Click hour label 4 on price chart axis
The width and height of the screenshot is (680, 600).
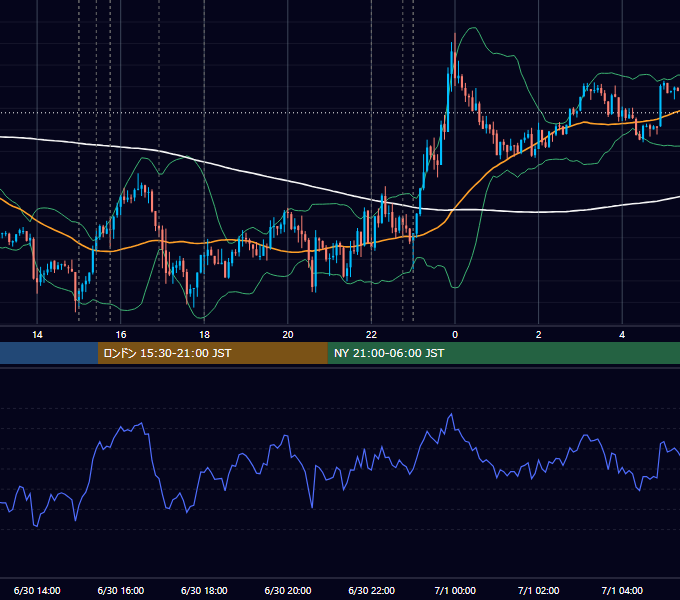pos(622,335)
